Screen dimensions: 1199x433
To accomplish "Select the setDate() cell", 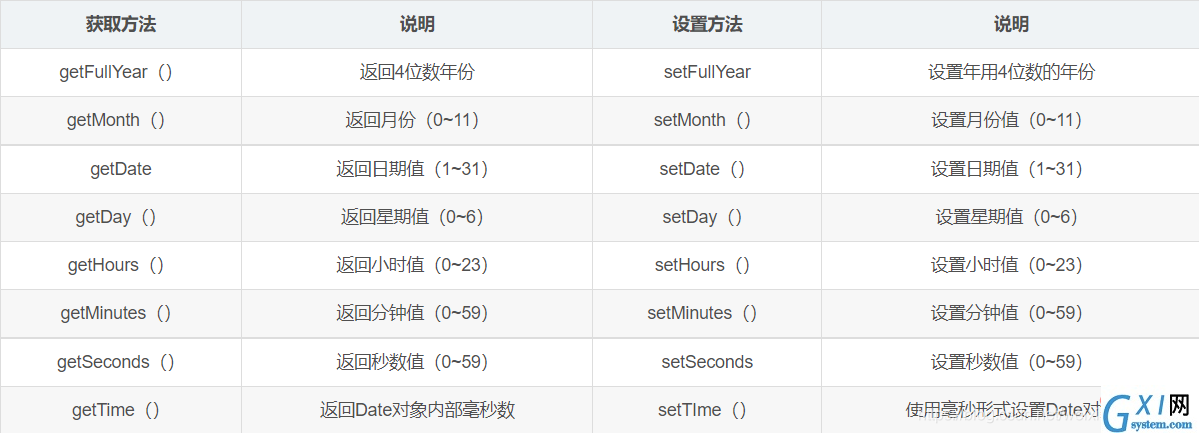I will (707, 169).
